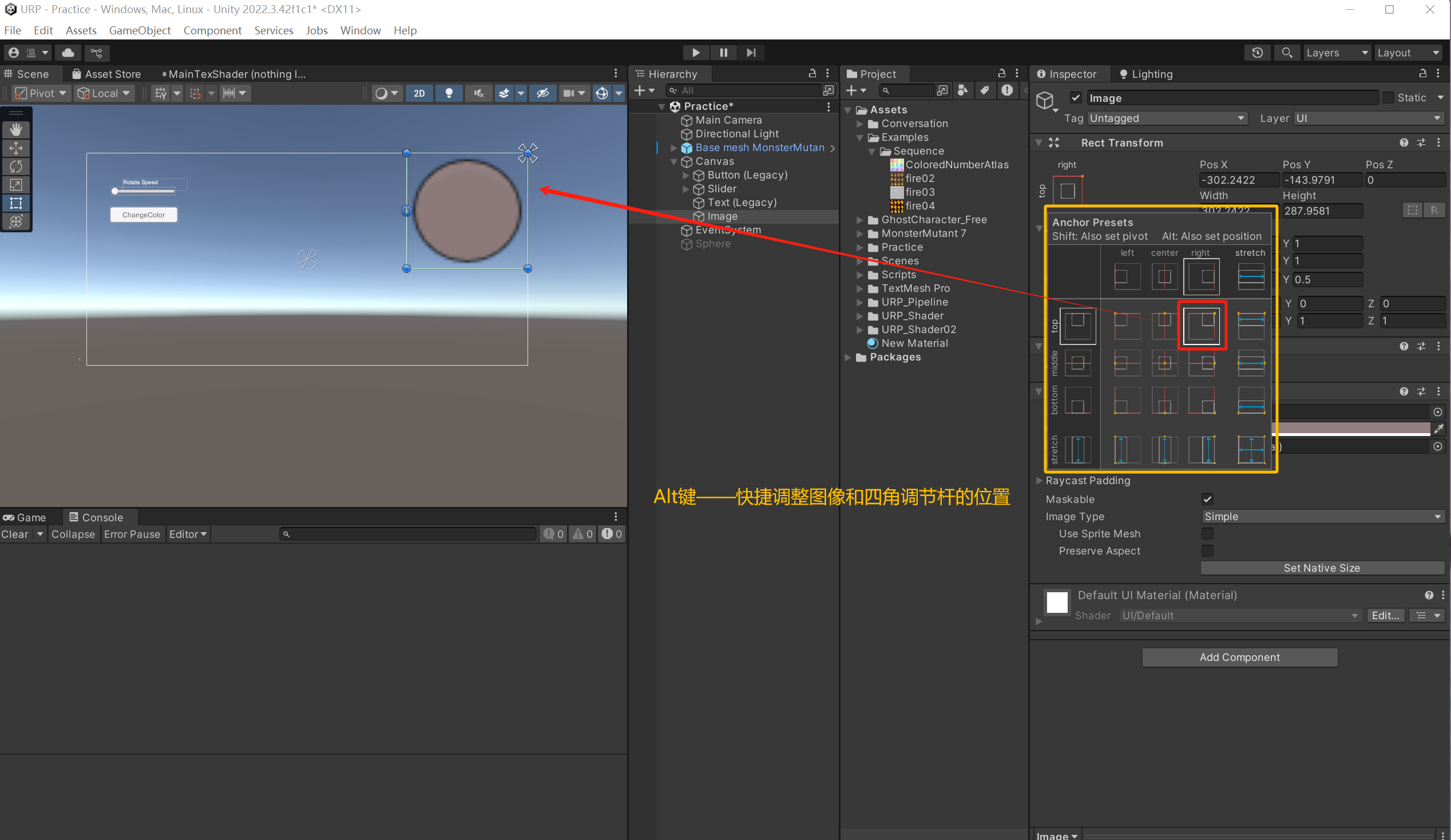The width and height of the screenshot is (1451, 840).
Task: Select the Rect tool
Action: coord(15,203)
